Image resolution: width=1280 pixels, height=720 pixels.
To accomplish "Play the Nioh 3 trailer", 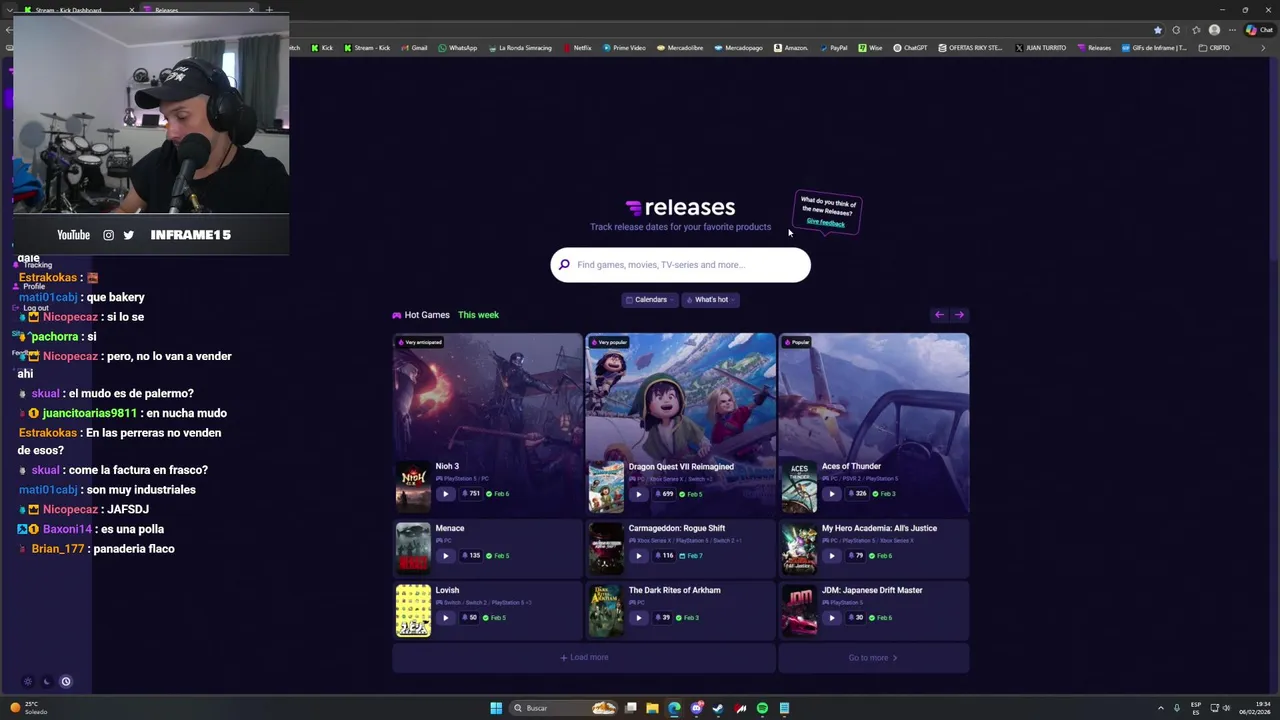I will (445, 494).
